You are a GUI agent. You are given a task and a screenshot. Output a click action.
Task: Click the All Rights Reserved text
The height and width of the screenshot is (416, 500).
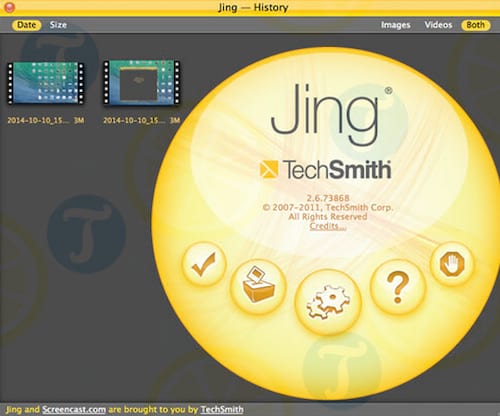(328, 217)
